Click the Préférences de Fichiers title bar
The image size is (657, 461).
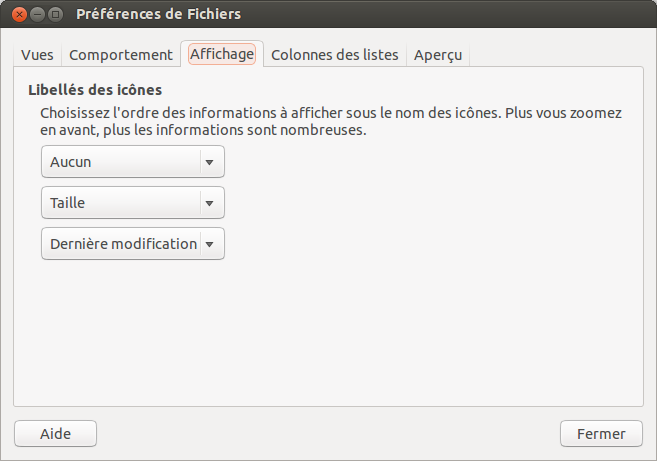coord(300,15)
